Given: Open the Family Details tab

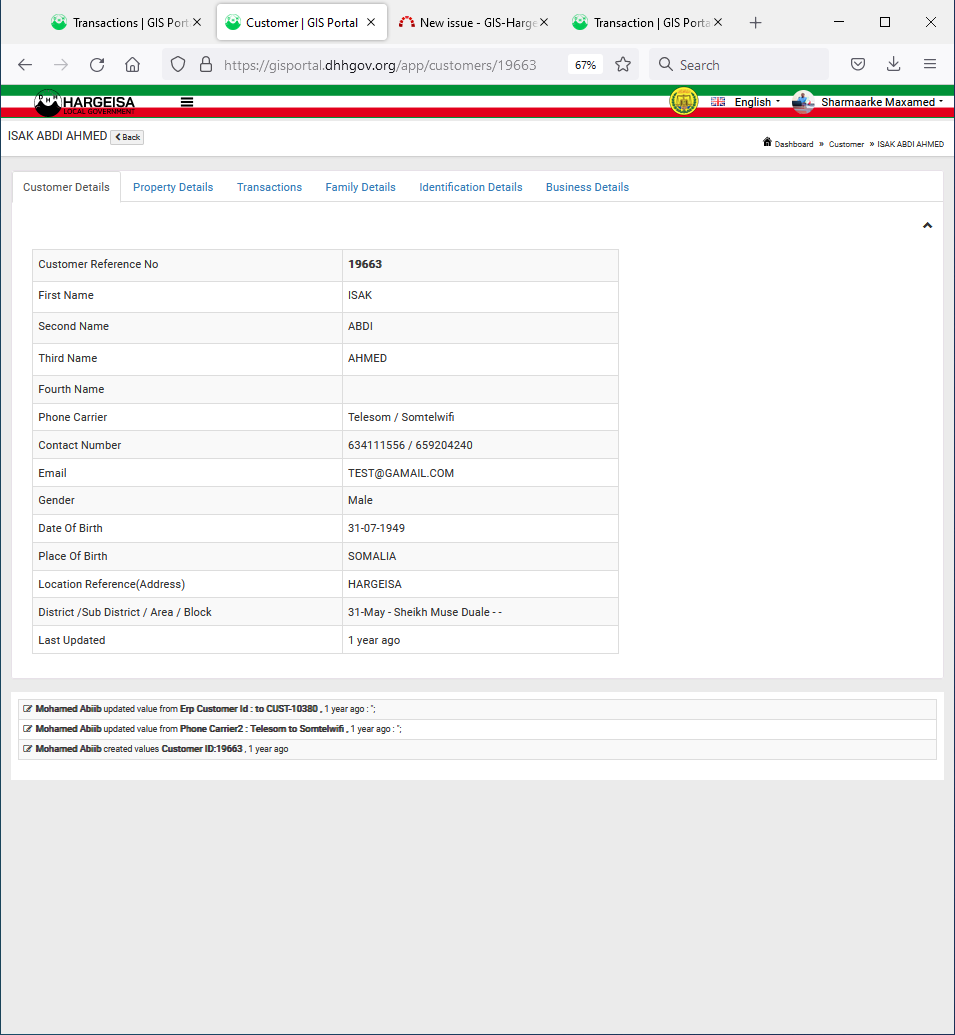Looking at the screenshot, I should click(x=360, y=187).
